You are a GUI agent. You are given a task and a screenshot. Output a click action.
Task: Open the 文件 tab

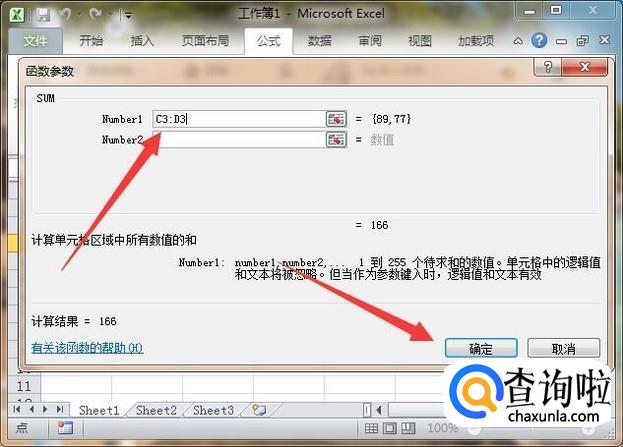(x=35, y=41)
